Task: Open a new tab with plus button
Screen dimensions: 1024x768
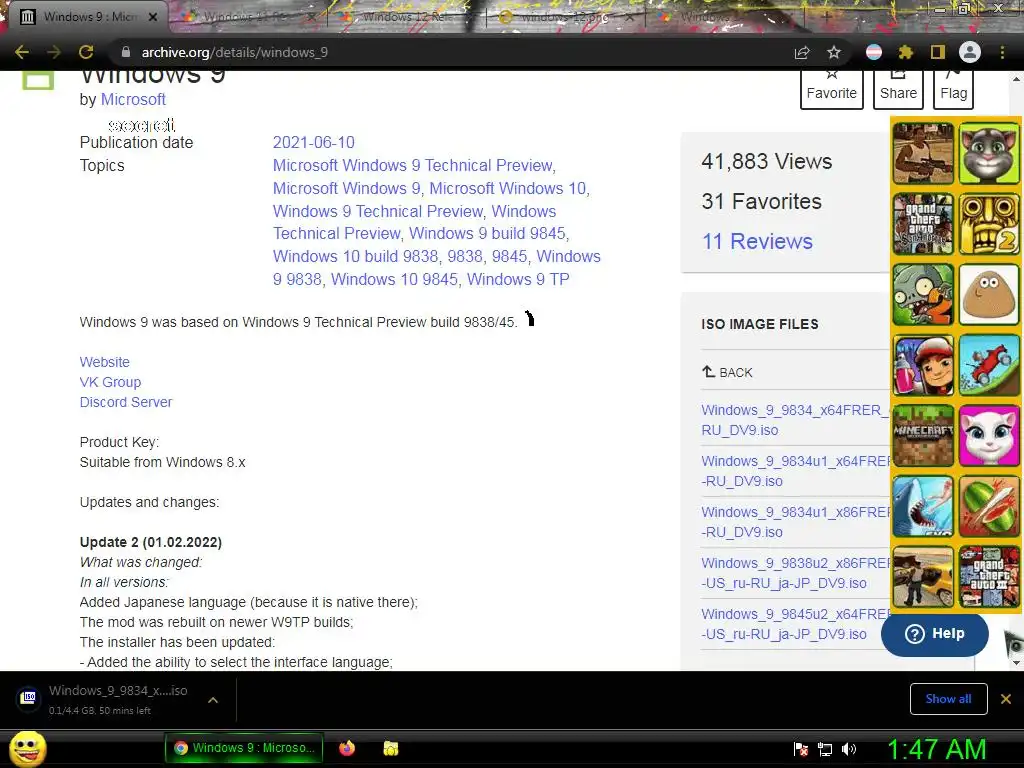Action: [826, 16]
